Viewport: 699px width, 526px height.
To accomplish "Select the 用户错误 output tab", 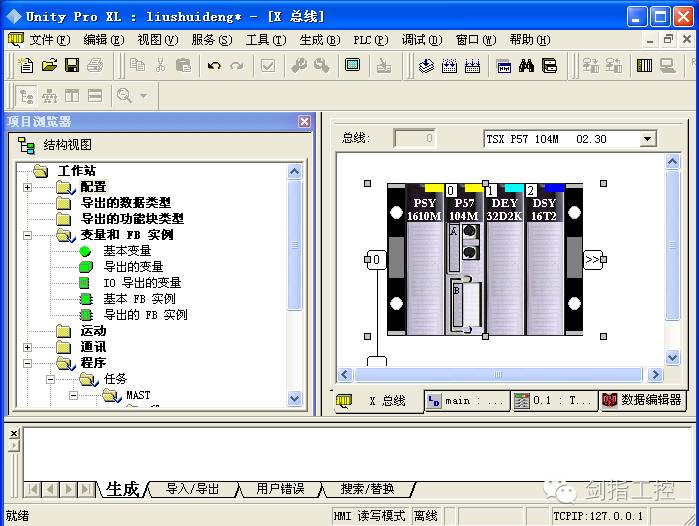I will (280, 489).
